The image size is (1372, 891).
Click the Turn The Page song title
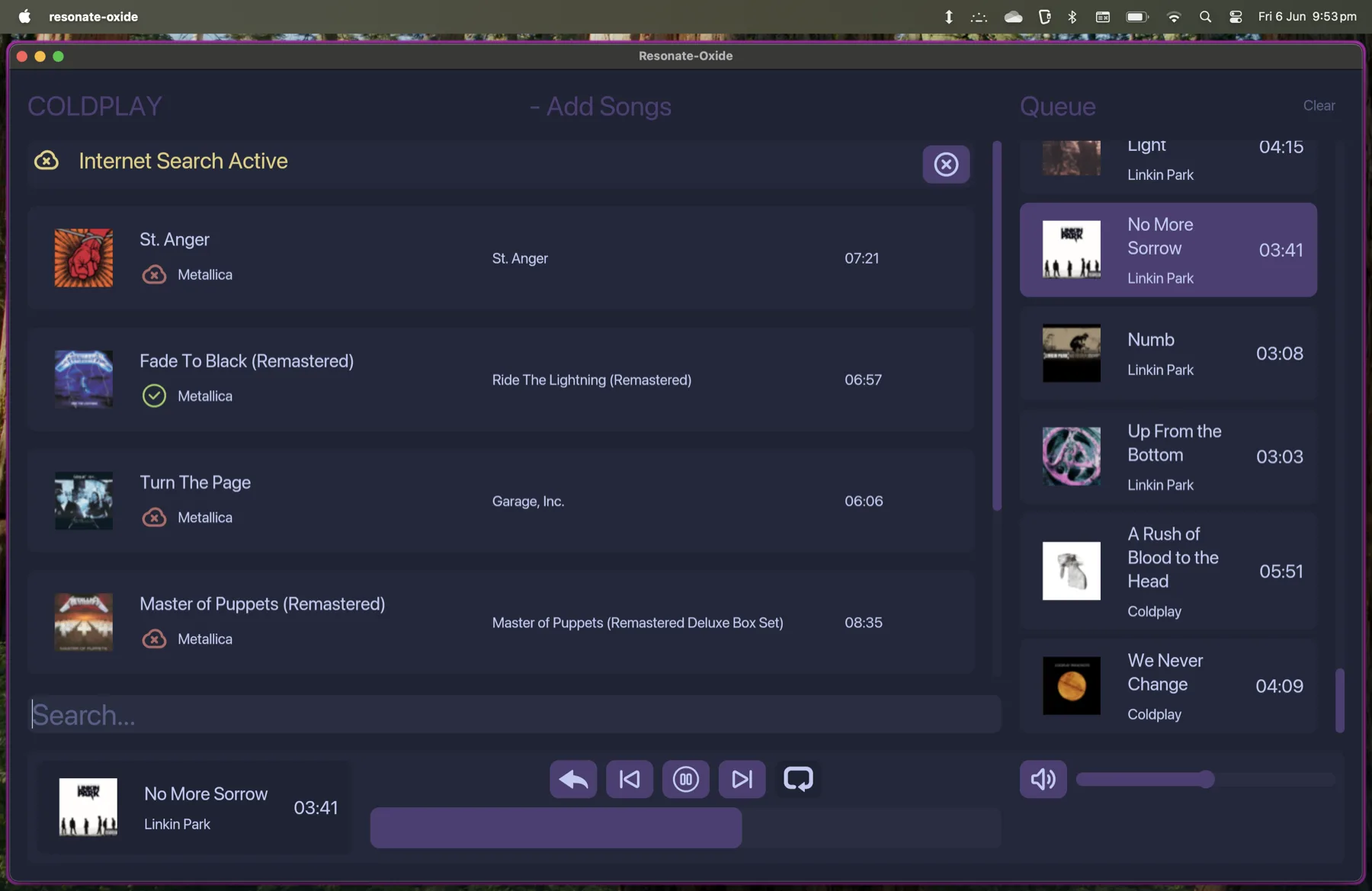[x=195, y=482]
